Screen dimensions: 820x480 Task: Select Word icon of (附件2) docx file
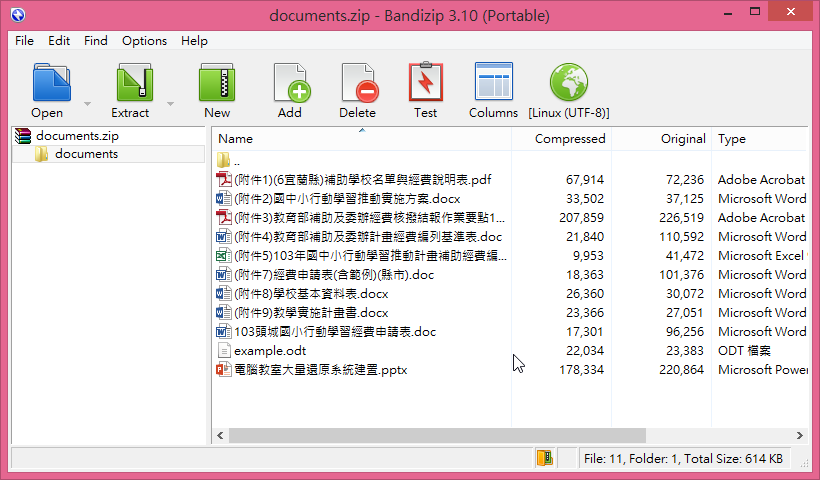pos(224,199)
